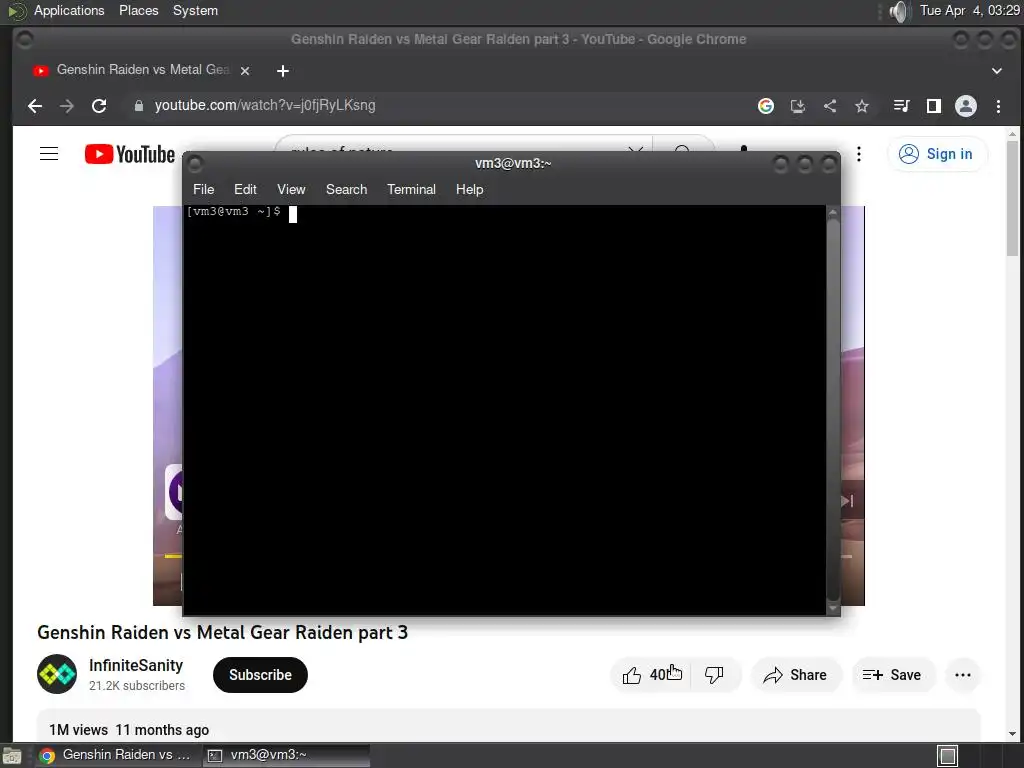Image resolution: width=1024 pixels, height=768 pixels.
Task: Expand Chrome's tab search chevron
Action: coord(997,71)
